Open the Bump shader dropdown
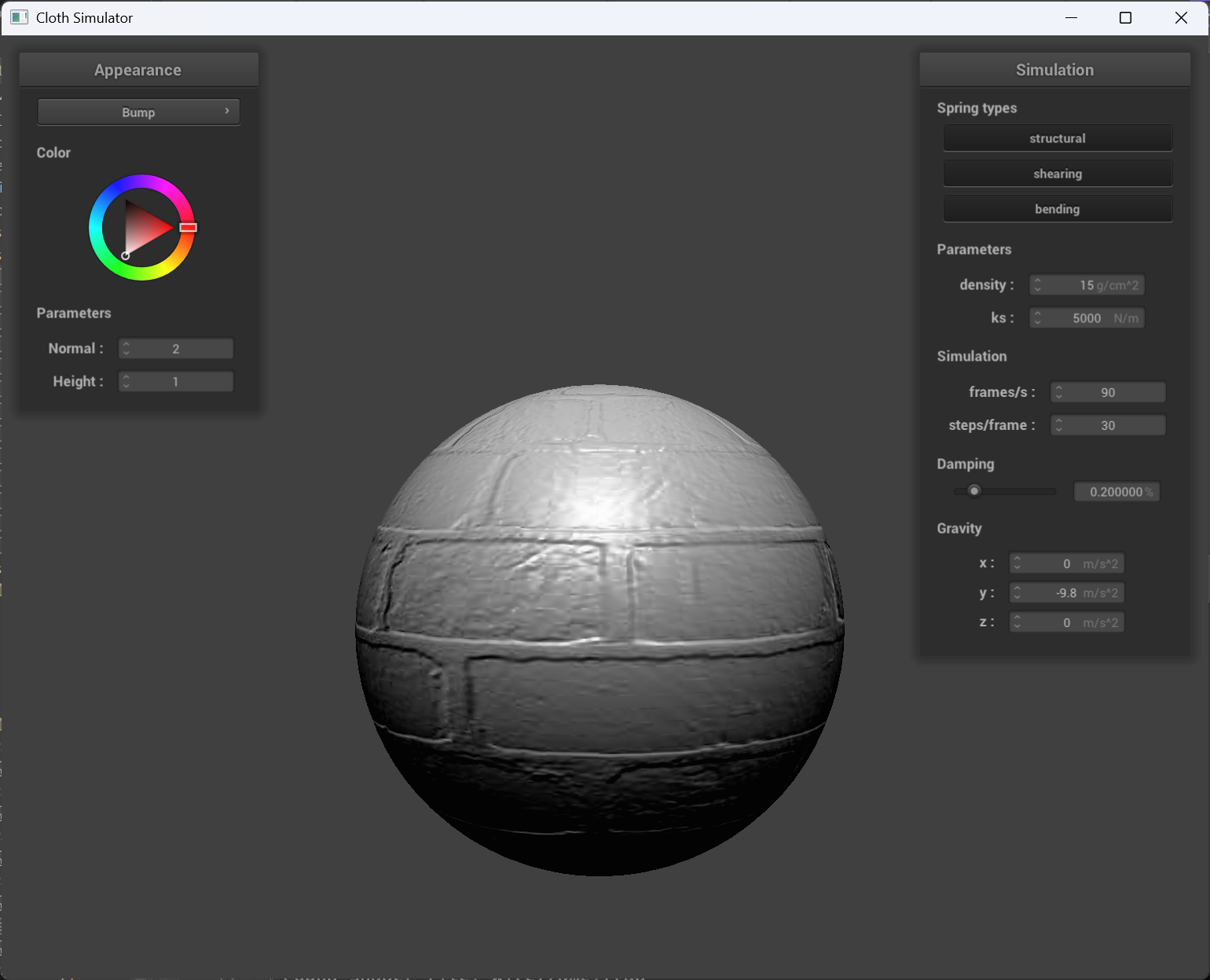Screen dimensions: 1210x980 [x=138, y=112]
